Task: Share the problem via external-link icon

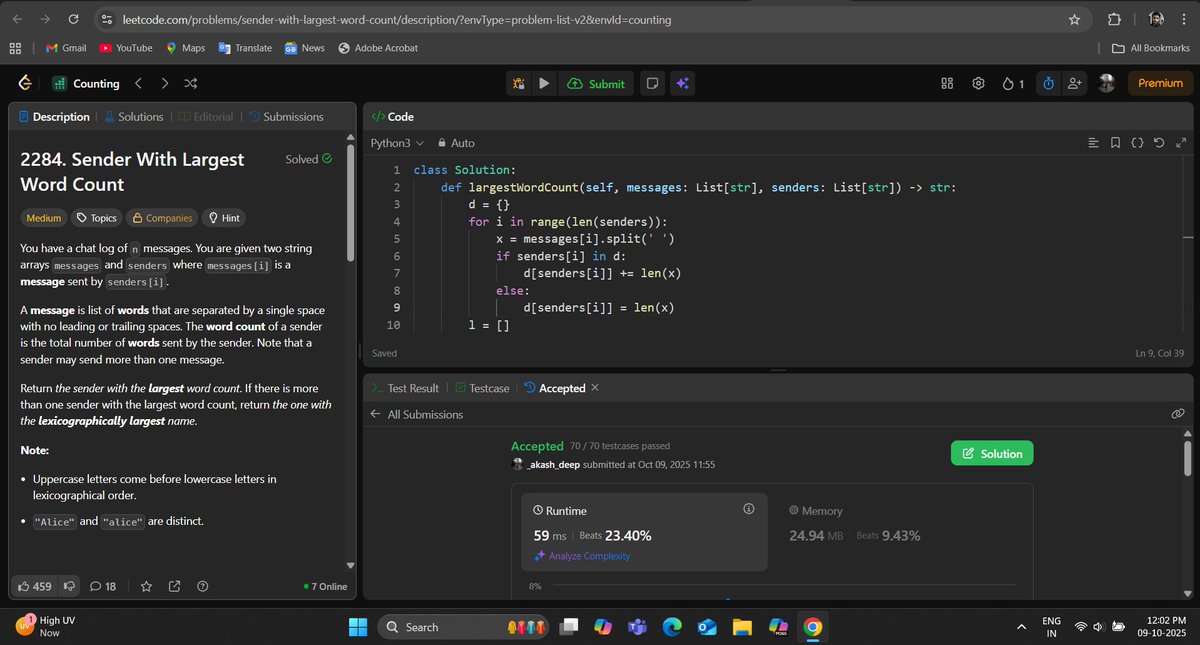Action: click(174, 586)
